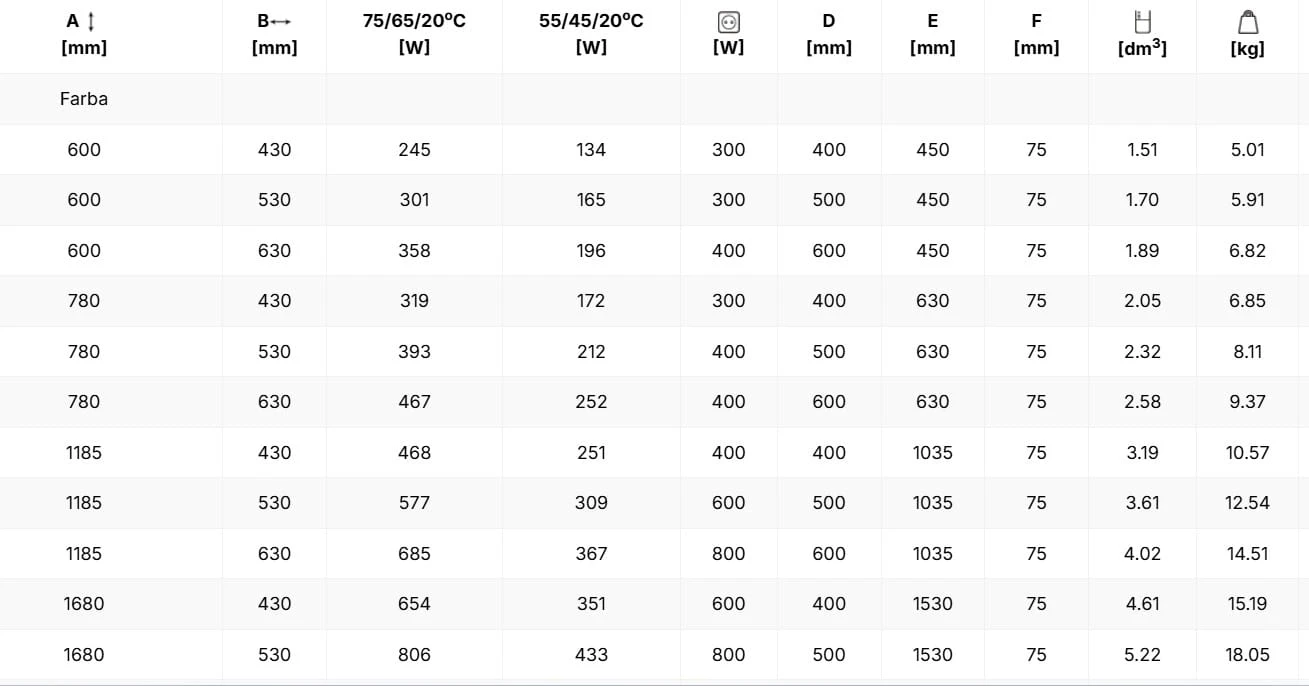Click the electric socket icon in the header
The width and height of the screenshot is (1309, 686).
tap(729, 21)
